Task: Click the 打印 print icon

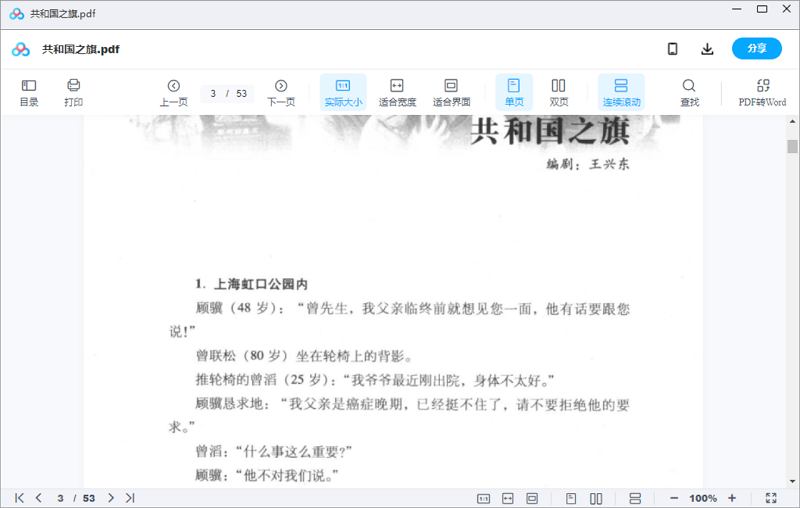Action: click(x=73, y=92)
